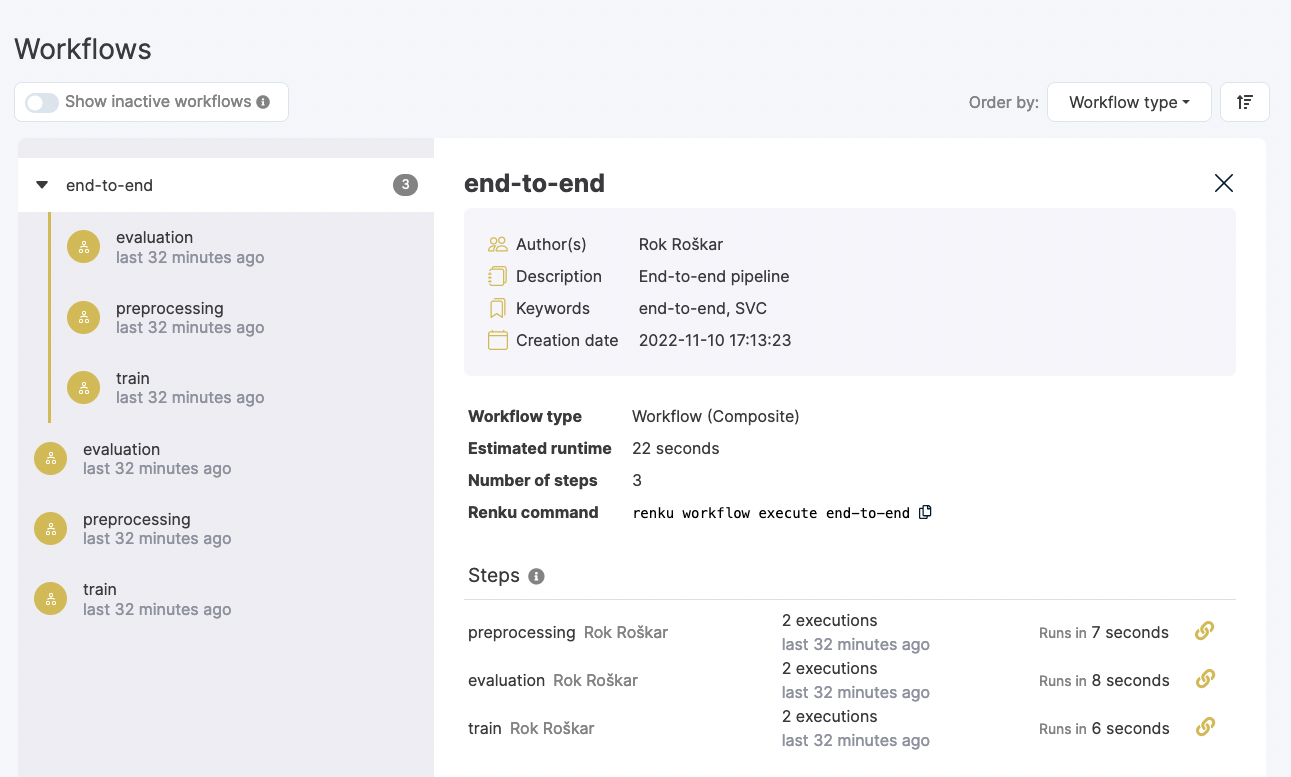
Task: Click author name Rok Roškar in details
Action: click(681, 244)
